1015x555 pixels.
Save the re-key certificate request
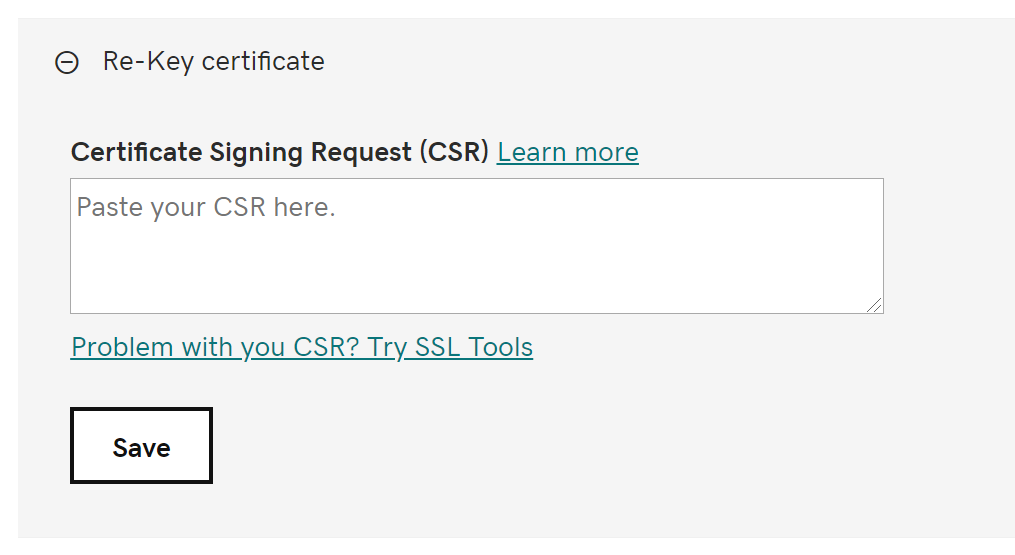click(x=141, y=446)
